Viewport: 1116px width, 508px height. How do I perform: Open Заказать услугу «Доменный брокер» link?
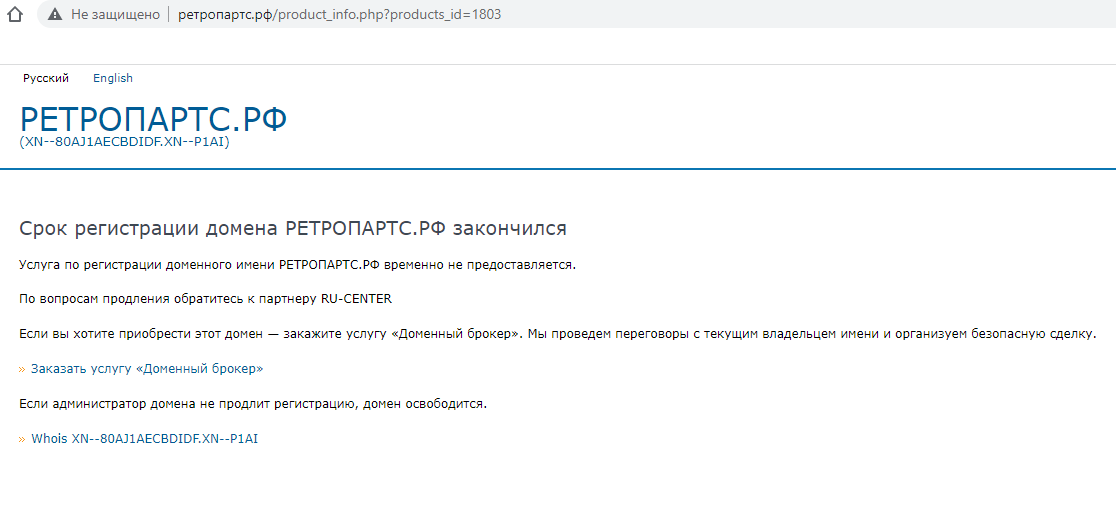click(x=147, y=369)
